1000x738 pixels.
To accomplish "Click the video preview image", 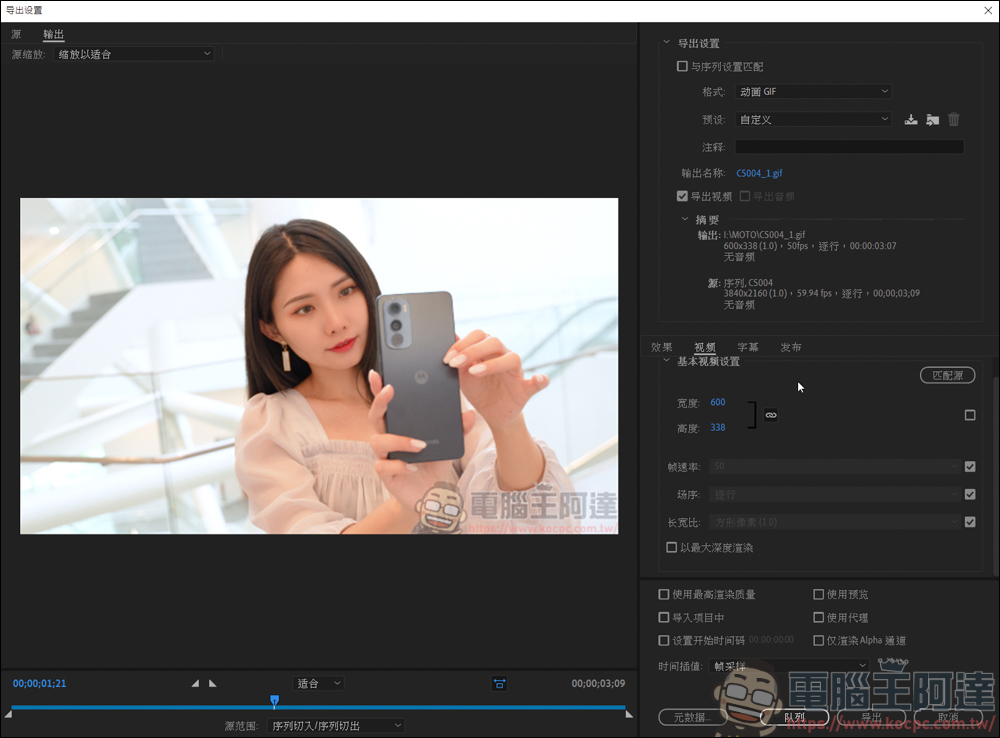I will click(319, 365).
